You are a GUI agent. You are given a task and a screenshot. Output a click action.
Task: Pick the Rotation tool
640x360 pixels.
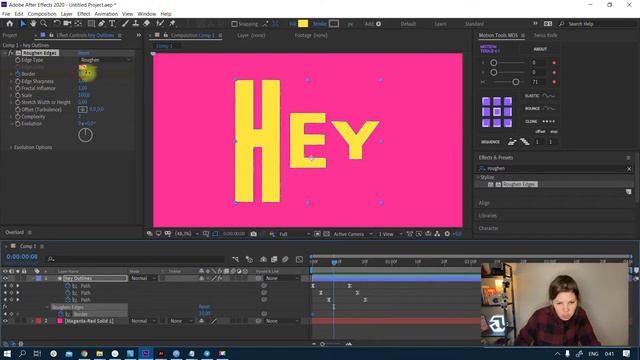pyautogui.click(x=57, y=24)
